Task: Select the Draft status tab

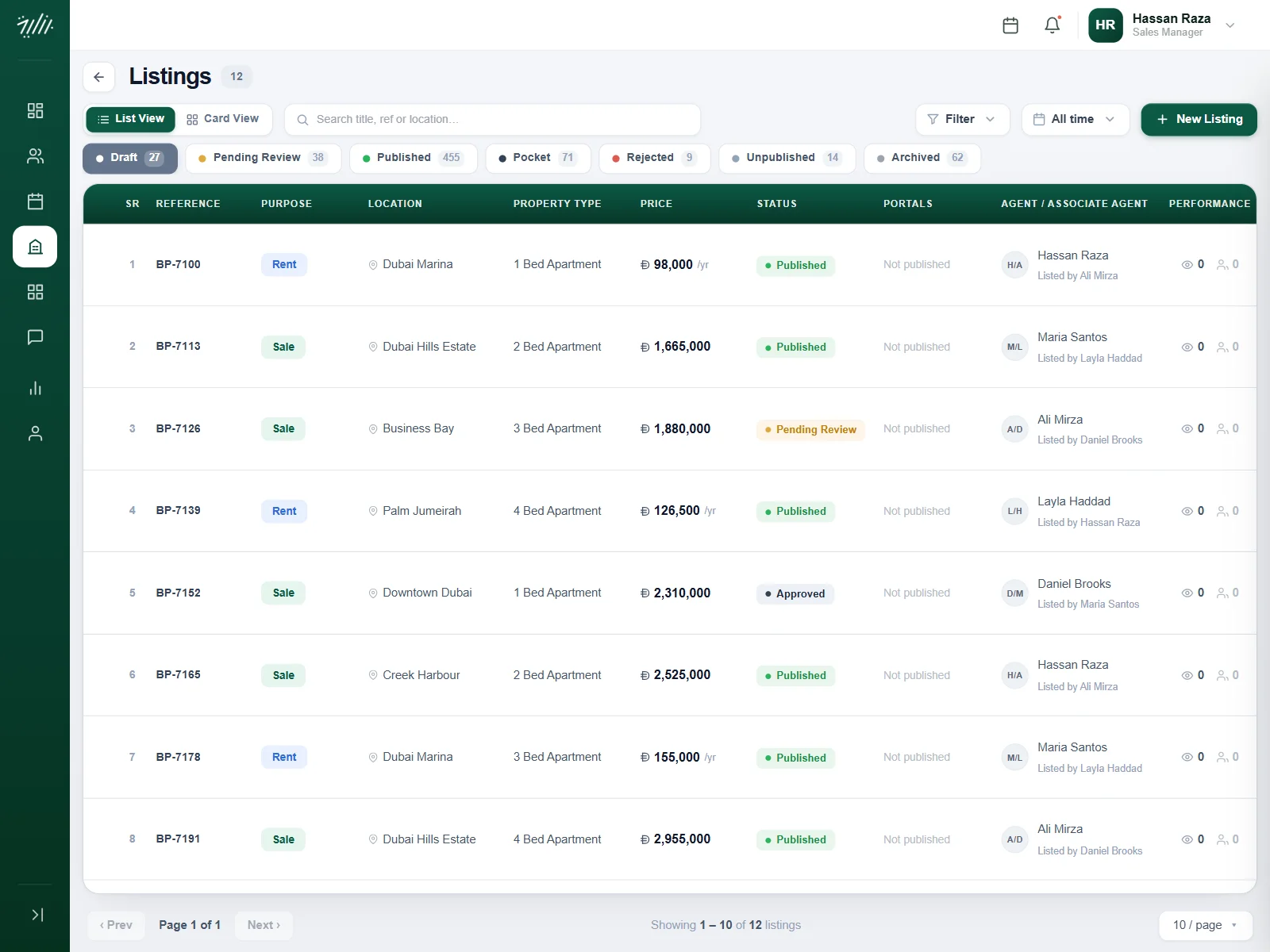Action: [x=130, y=158]
